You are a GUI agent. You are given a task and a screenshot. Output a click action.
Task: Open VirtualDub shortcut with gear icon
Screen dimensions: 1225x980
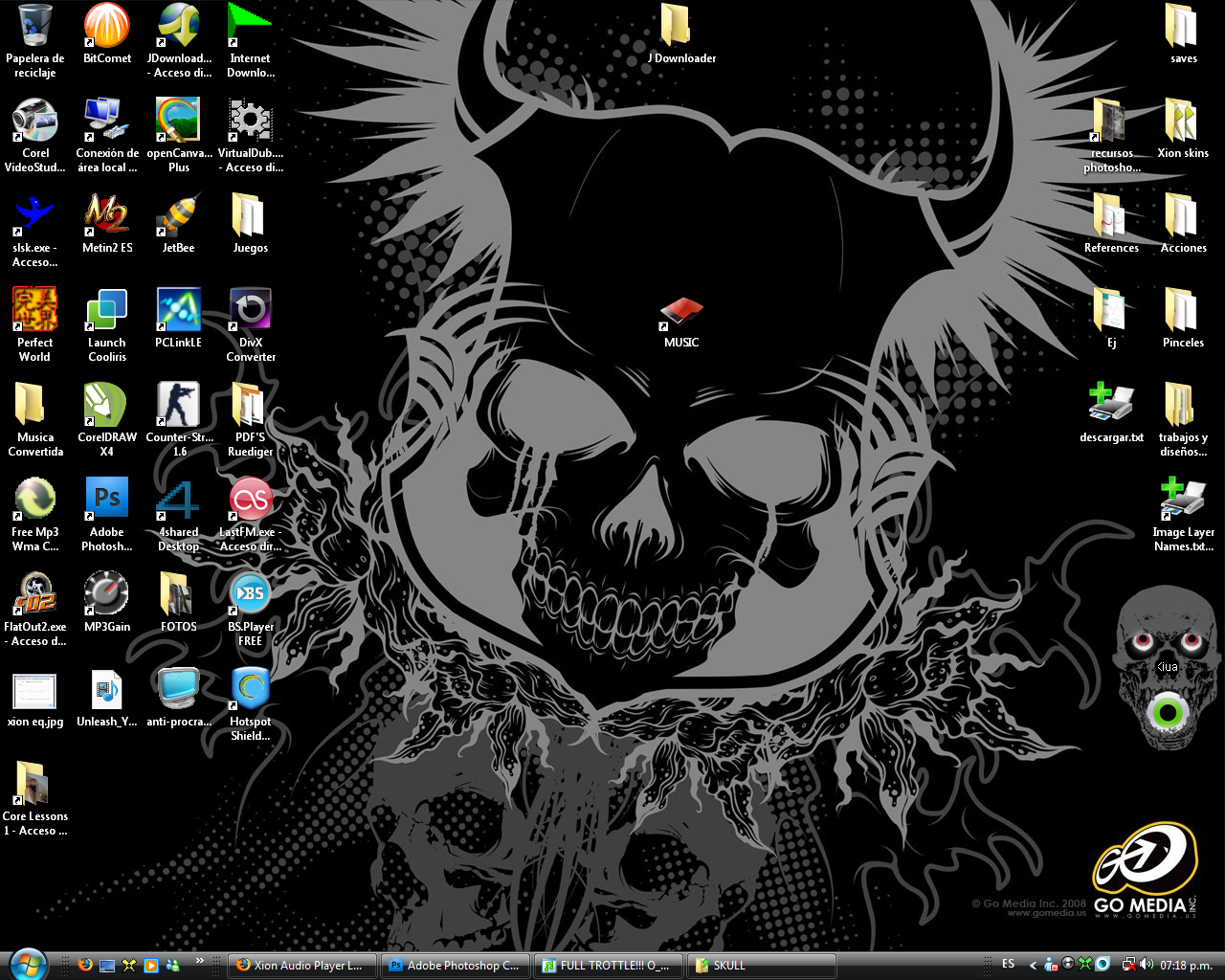tap(251, 121)
